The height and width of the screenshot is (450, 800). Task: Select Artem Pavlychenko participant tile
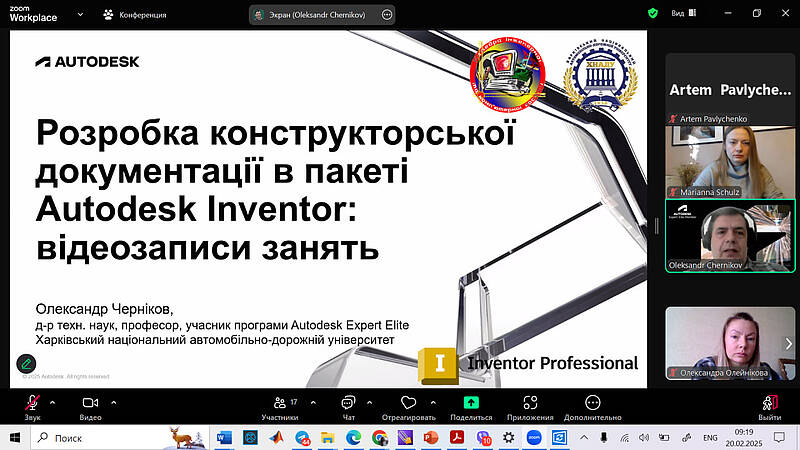(730, 89)
